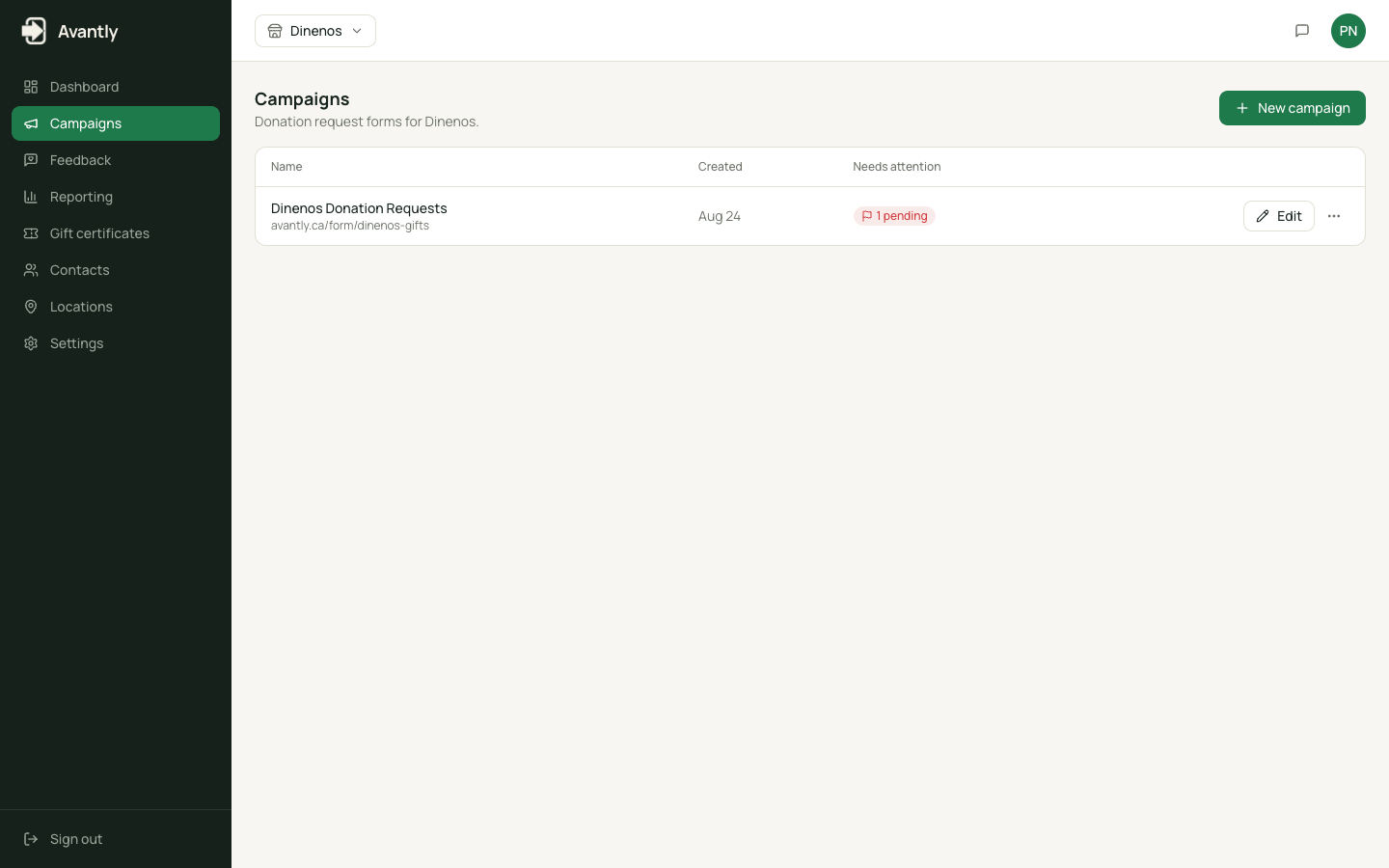This screenshot has height=868, width=1389.
Task: Click the Settings gear icon
Action: pos(31,343)
